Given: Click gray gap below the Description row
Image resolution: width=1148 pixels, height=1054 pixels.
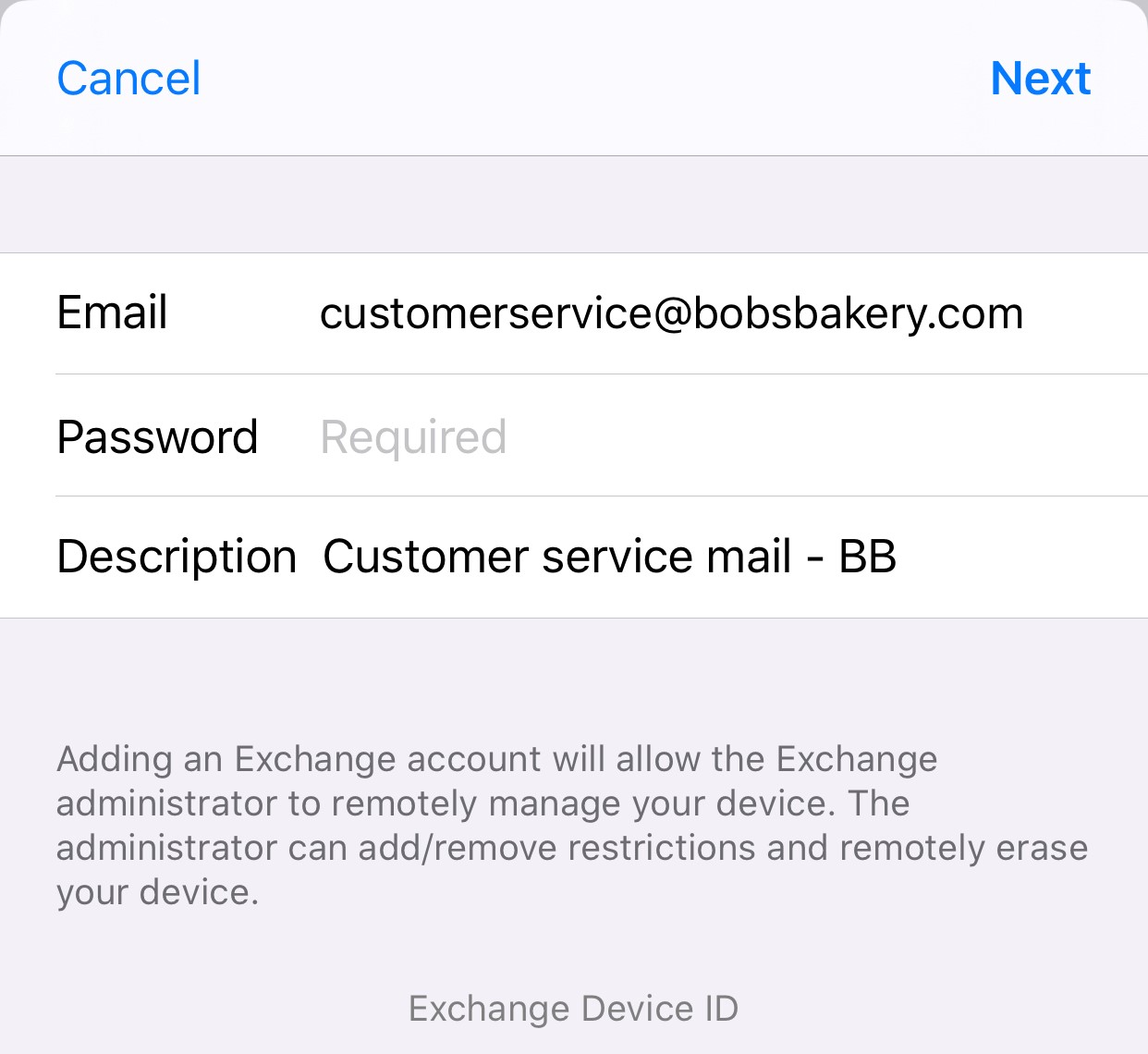Looking at the screenshot, I should (573, 675).
